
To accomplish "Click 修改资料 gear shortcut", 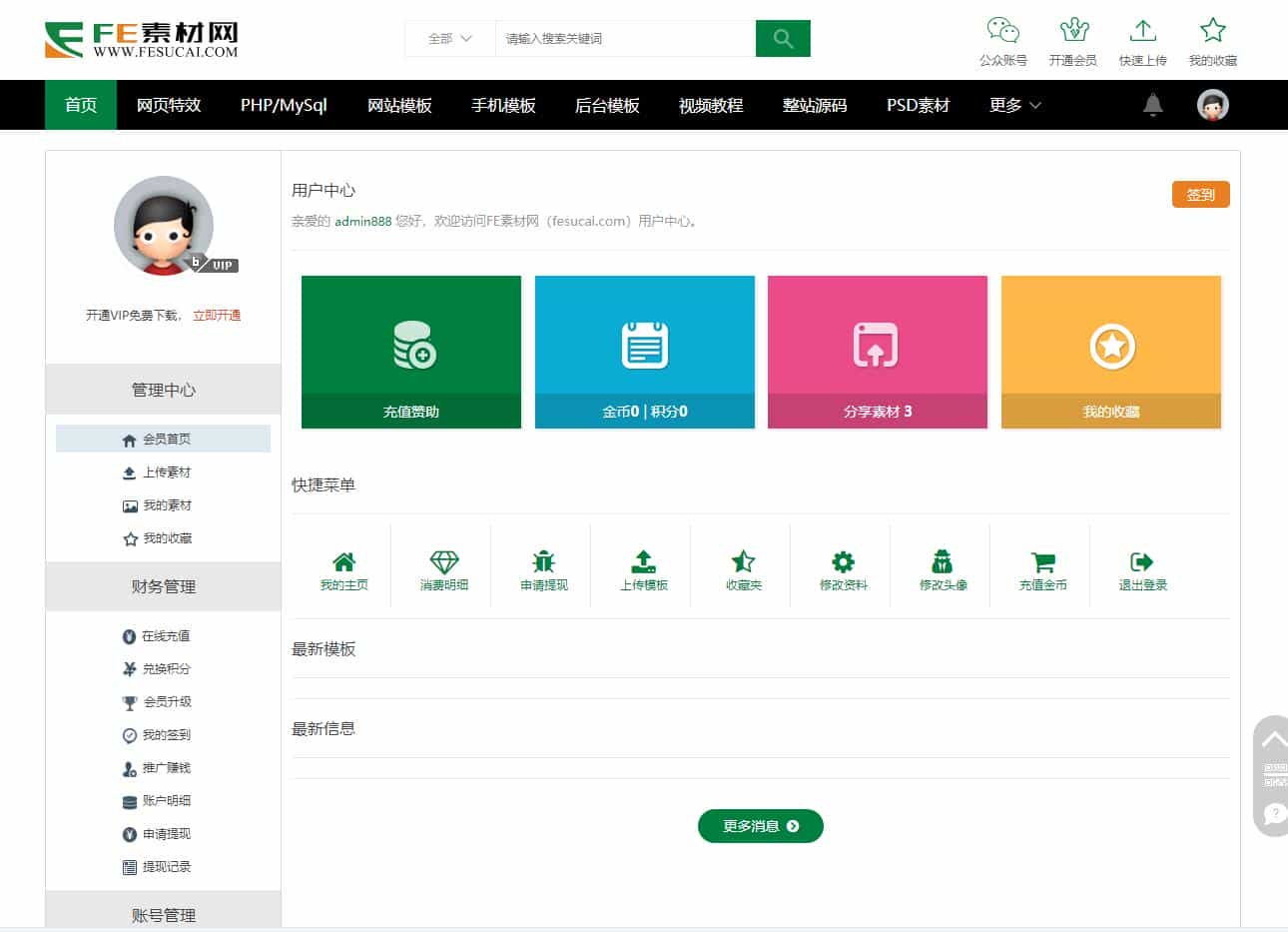I will (x=843, y=570).
